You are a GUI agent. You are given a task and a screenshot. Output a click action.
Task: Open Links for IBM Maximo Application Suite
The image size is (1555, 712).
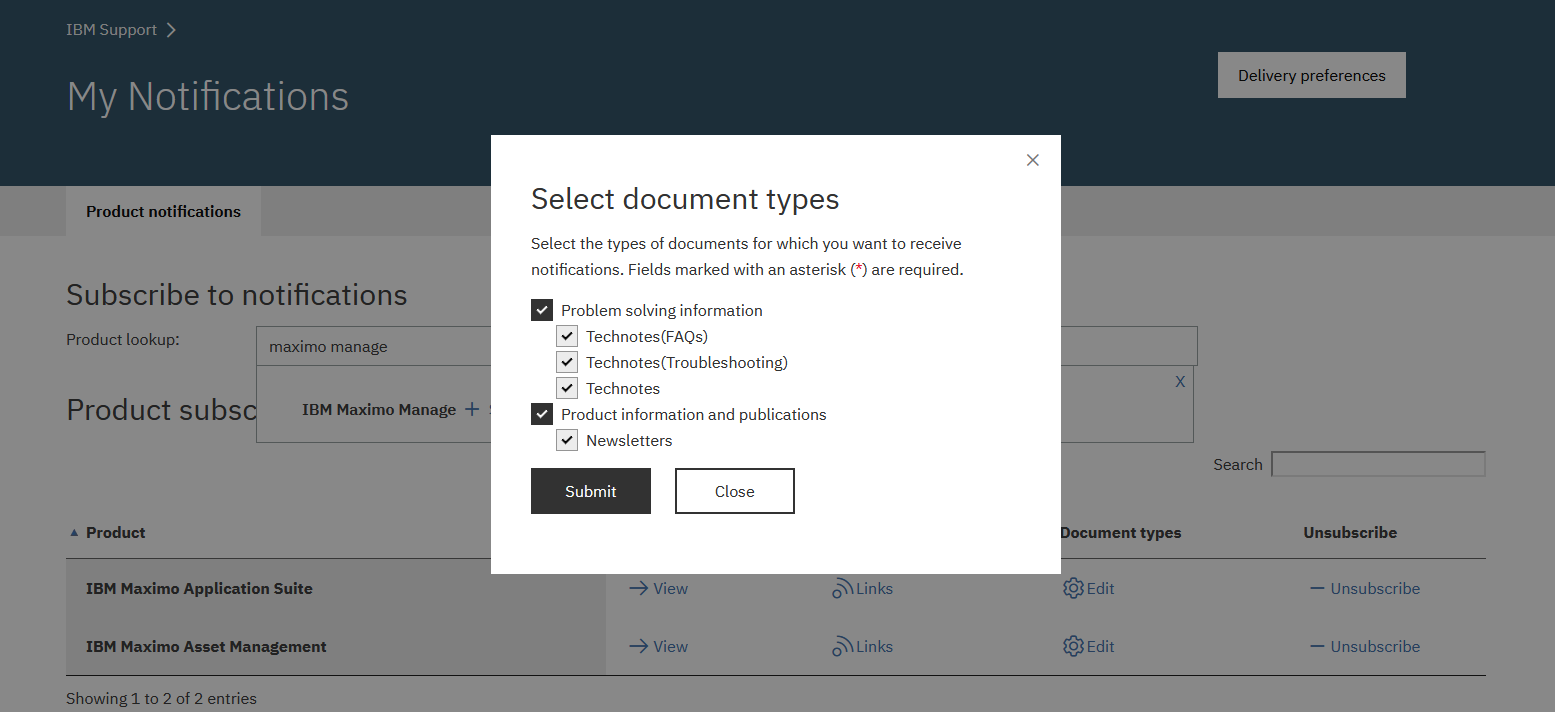[x=862, y=588]
